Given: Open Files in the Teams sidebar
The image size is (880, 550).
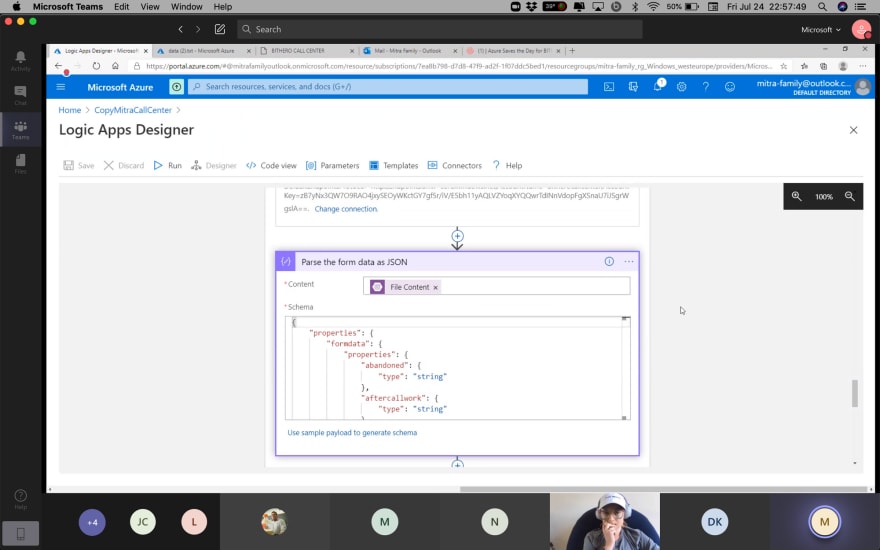Looking at the screenshot, I should [20, 163].
